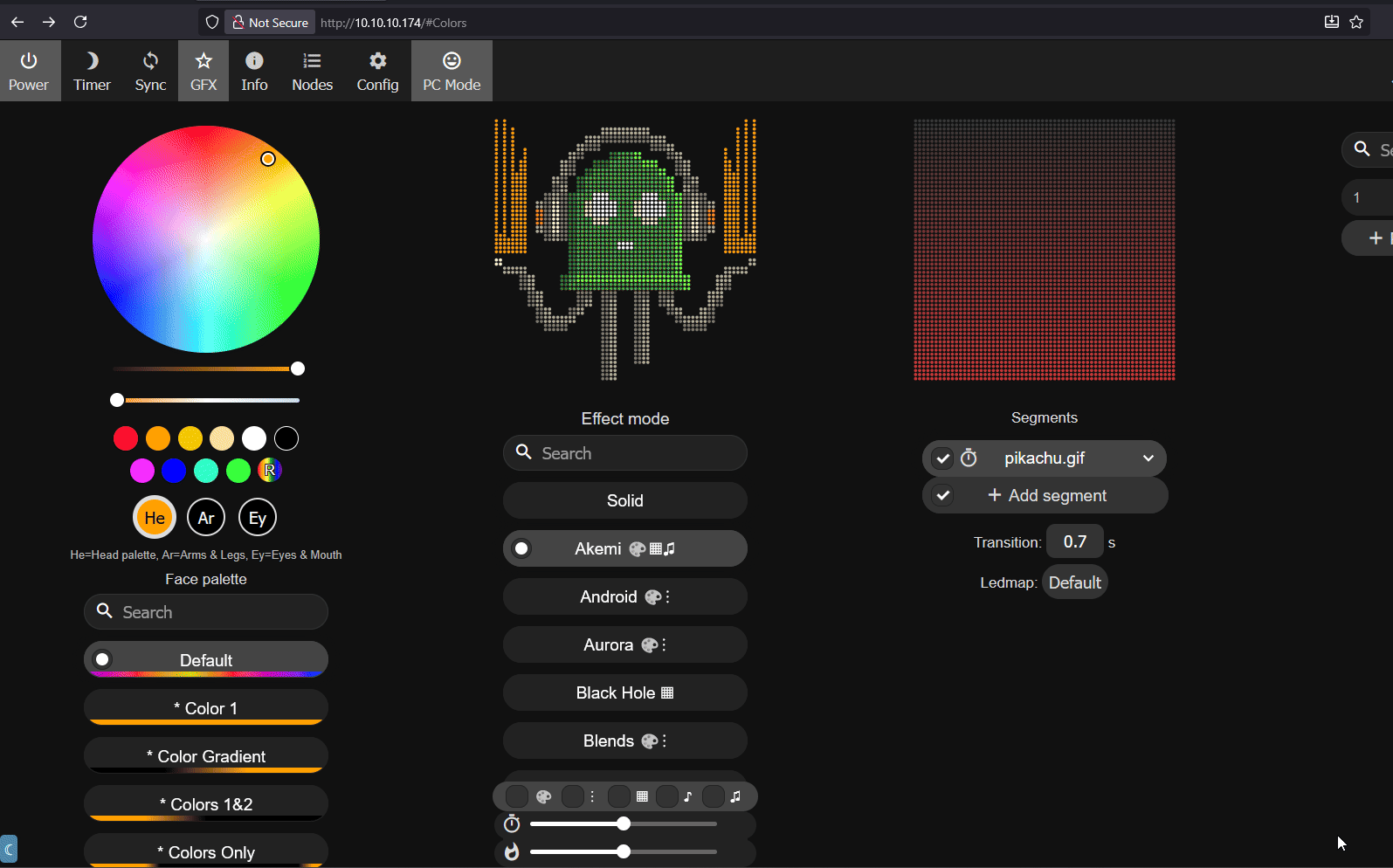1393x868 pixels.
Task: Click the Power icon in toolbar
Action: click(x=29, y=71)
